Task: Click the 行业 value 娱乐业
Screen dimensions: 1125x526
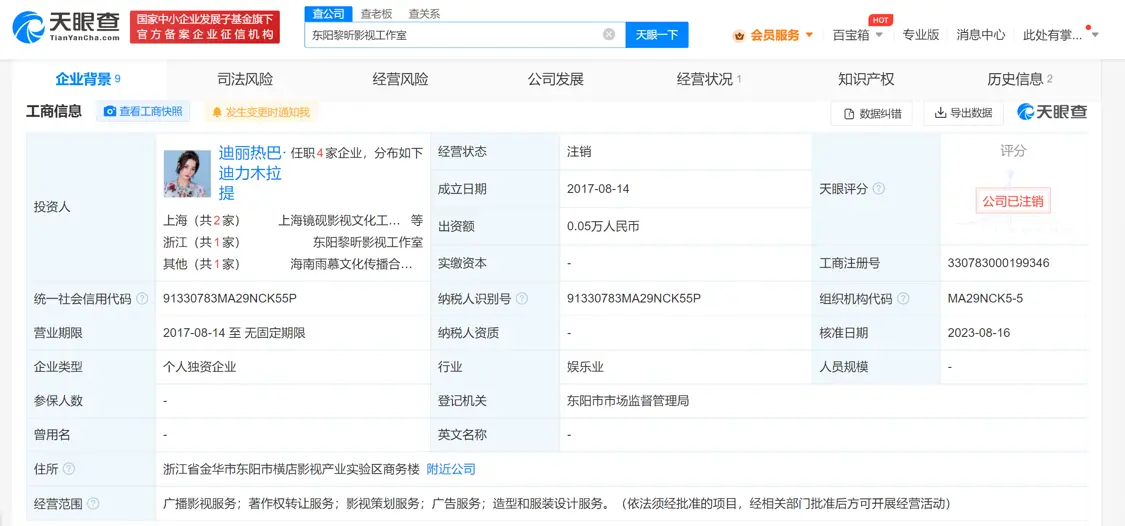Action: pos(585,367)
